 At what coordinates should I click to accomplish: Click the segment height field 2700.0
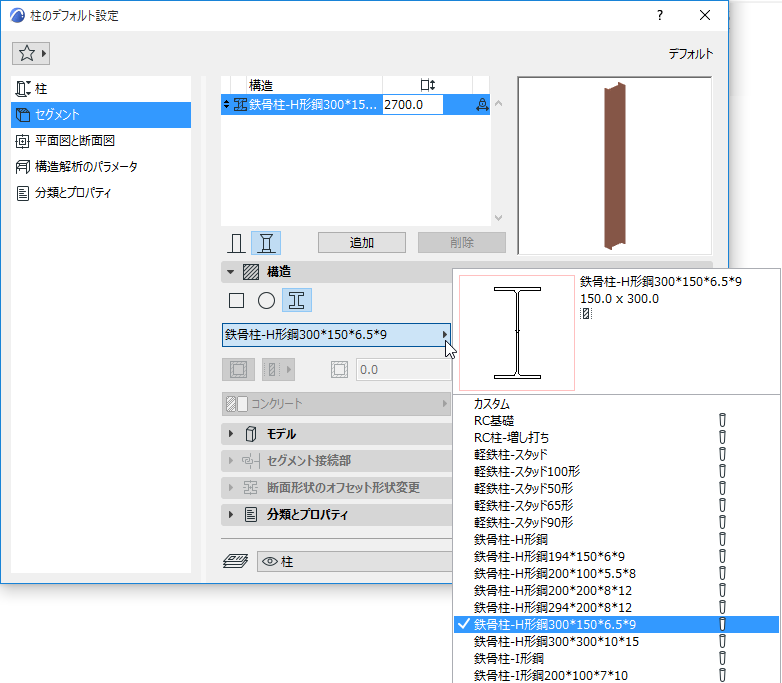point(412,105)
